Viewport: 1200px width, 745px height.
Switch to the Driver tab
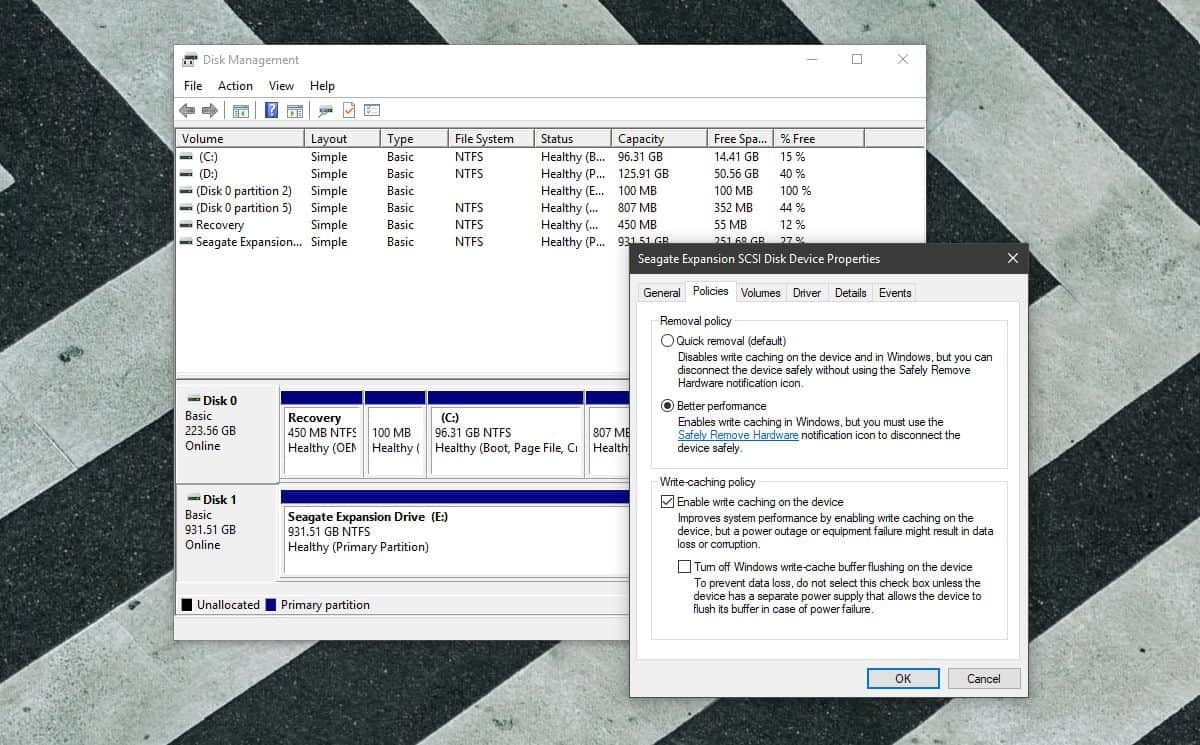click(807, 293)
